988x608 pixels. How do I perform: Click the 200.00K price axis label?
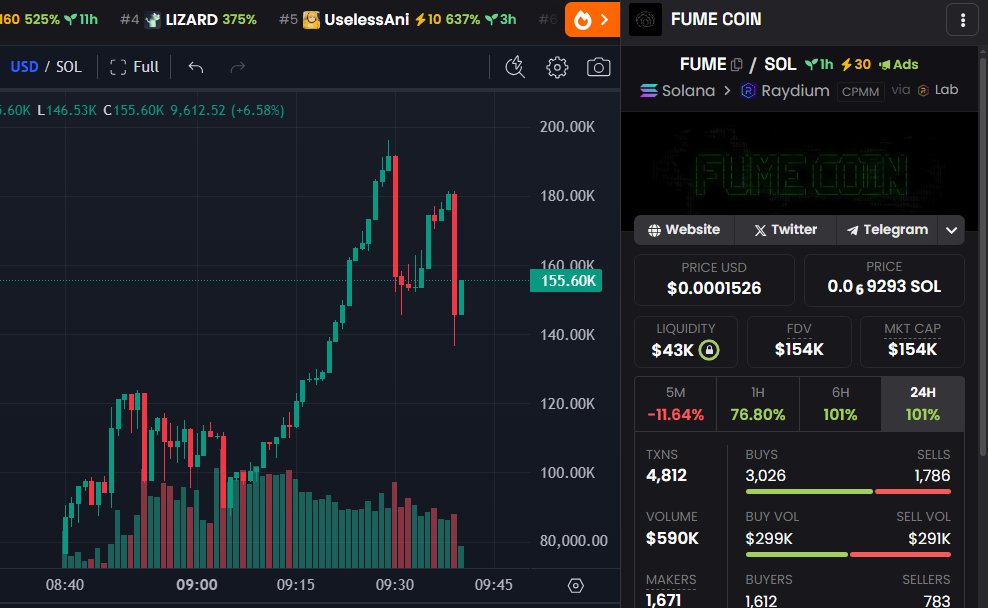point(567,127)
